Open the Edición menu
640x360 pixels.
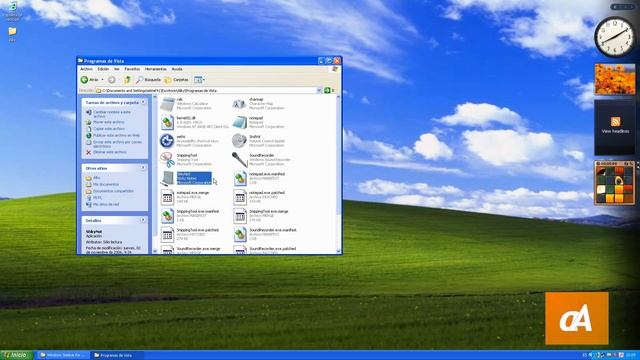coord(103,69)
